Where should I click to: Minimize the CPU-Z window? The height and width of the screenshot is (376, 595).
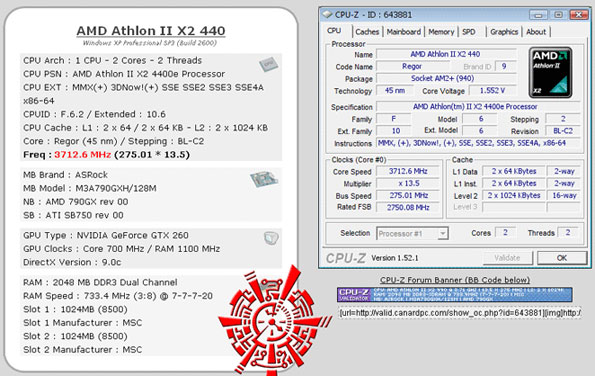click(538, 15)
